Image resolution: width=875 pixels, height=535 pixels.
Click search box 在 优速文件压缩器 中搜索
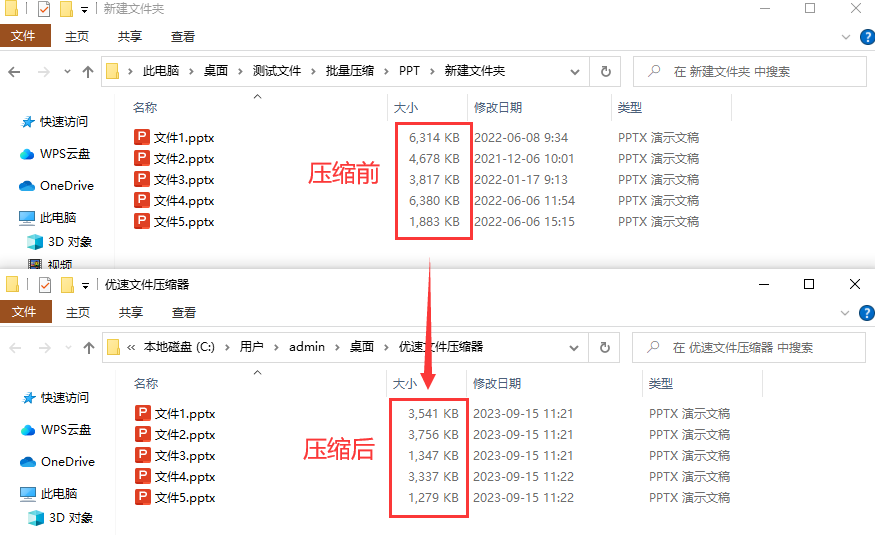[748, 348]
